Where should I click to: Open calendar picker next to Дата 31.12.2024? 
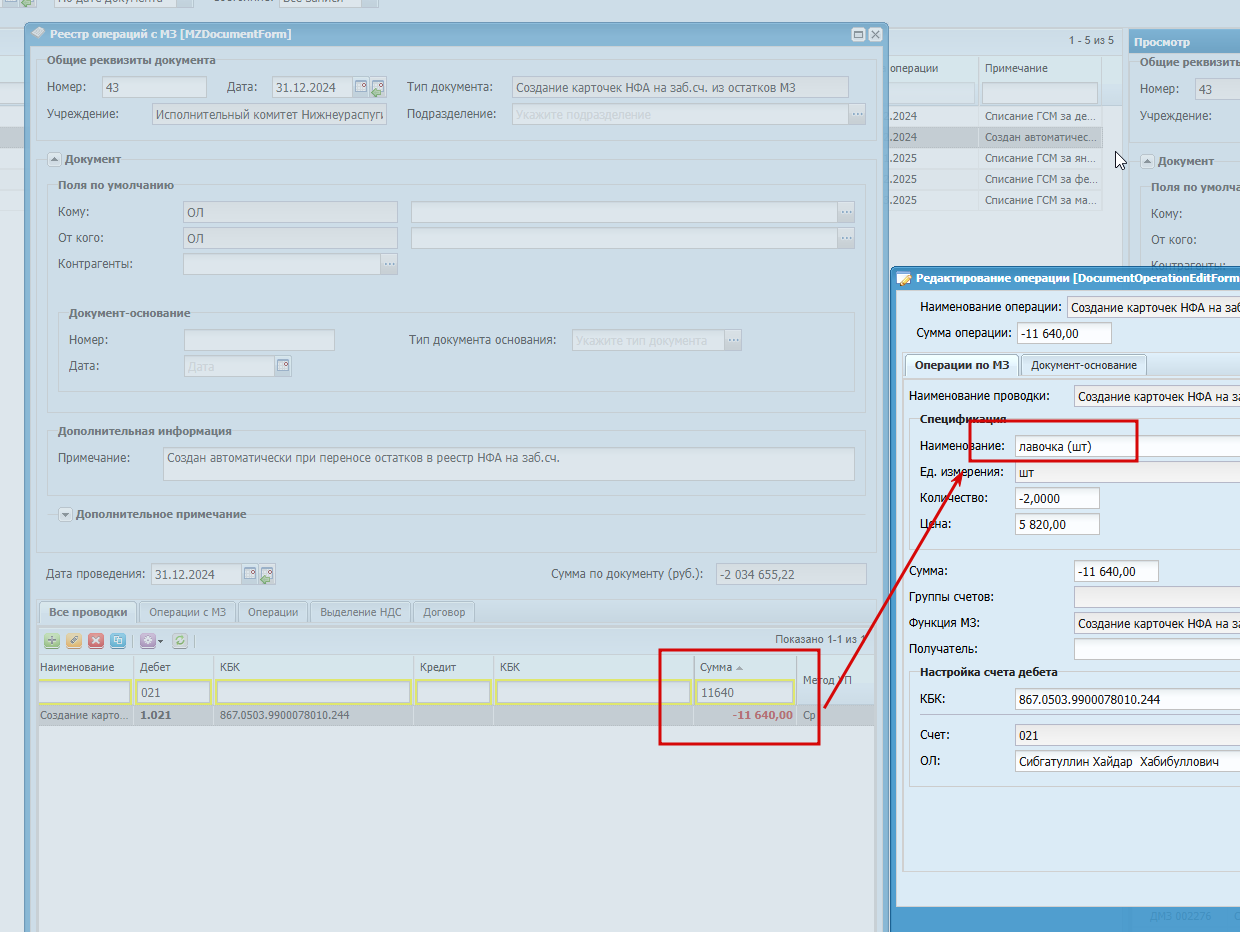pyautogui.click(x=361, y=87)
